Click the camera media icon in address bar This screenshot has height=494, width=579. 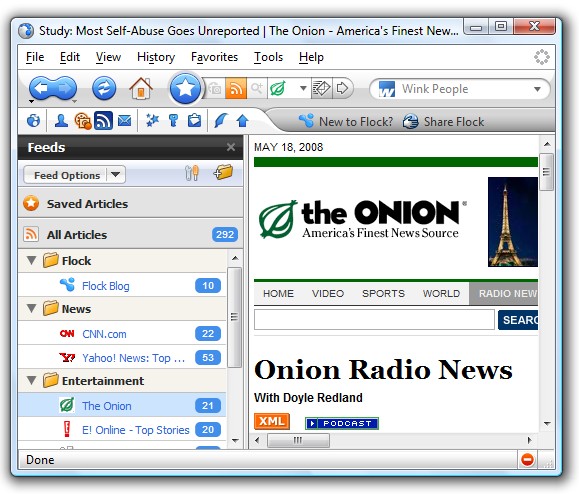(215, 89)
